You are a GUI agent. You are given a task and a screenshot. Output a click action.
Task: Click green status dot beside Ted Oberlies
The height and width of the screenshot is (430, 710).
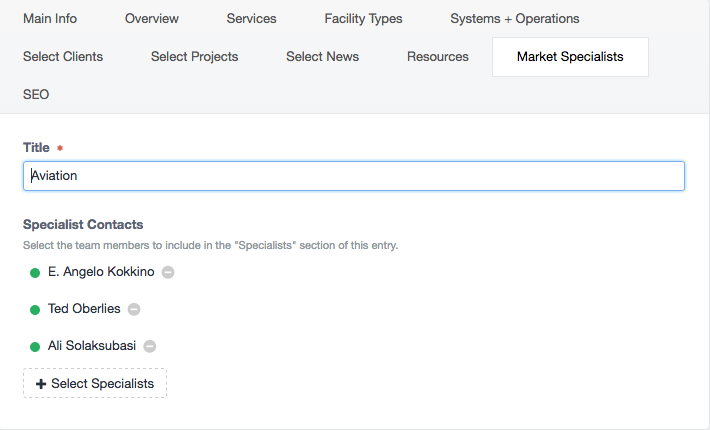[35, 310]
